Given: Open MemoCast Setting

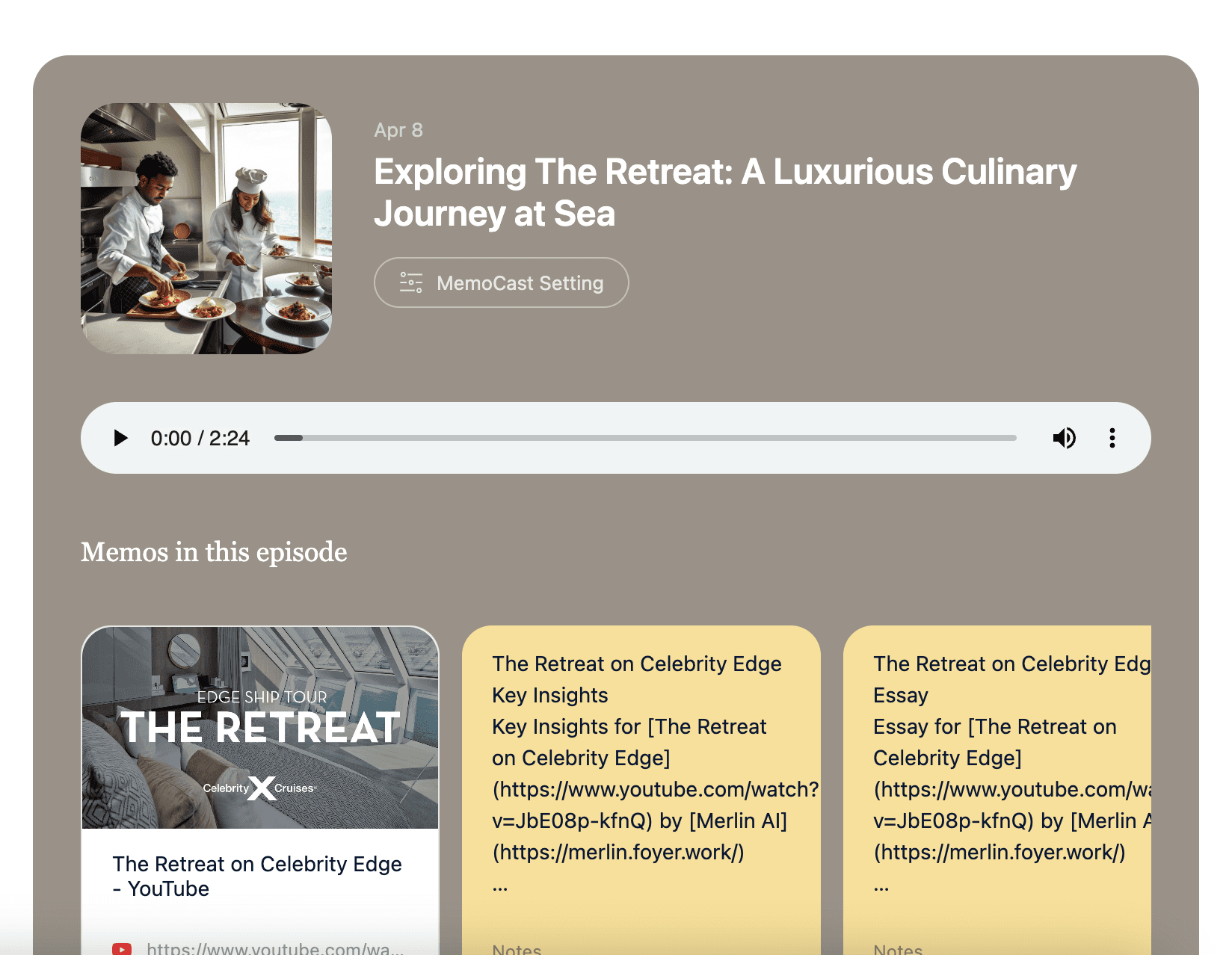Looking at the screenshot, I should tap(501, 282).
